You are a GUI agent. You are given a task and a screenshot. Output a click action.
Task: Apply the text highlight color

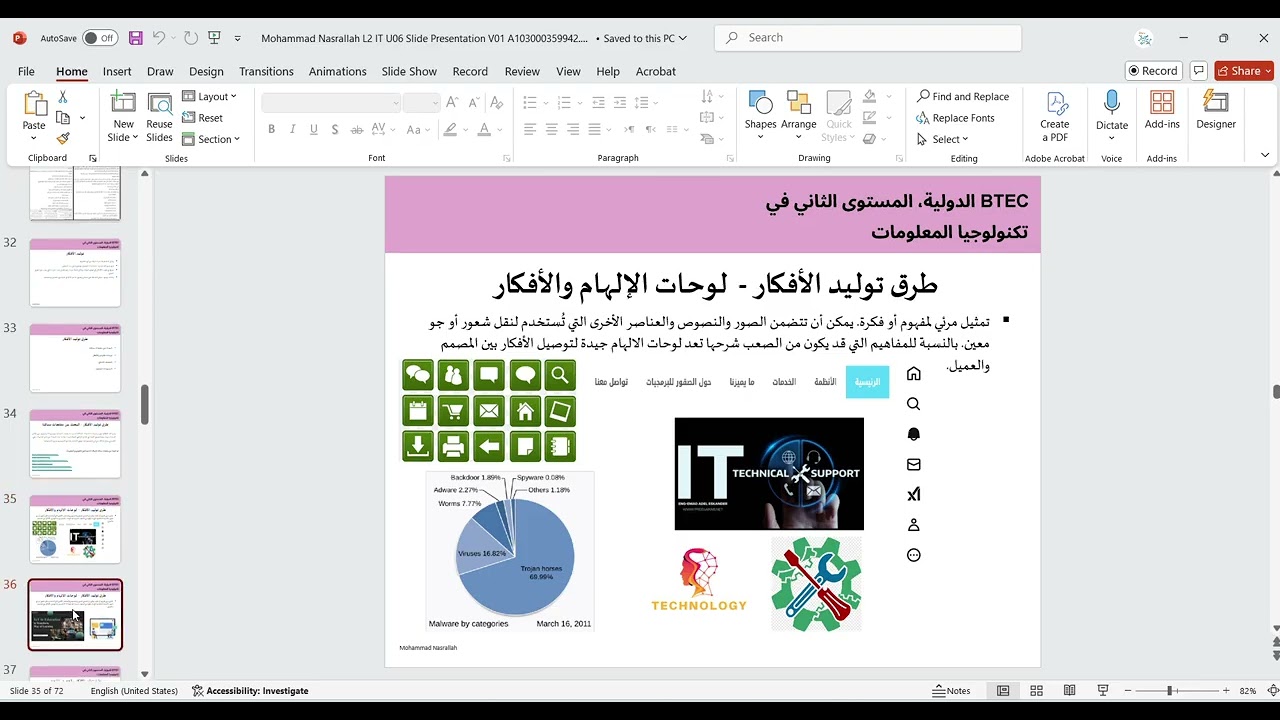(451, 130)
